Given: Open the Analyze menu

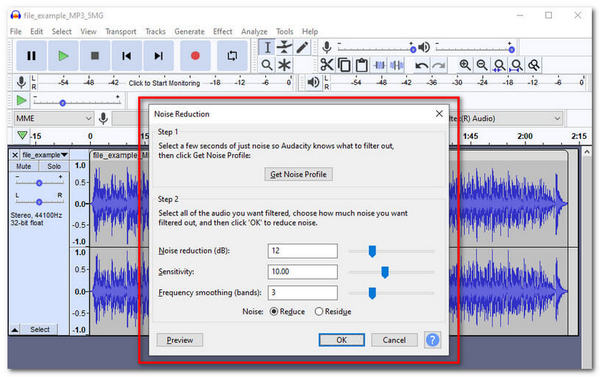Looking at the screenshot, I should click(254, 31).
